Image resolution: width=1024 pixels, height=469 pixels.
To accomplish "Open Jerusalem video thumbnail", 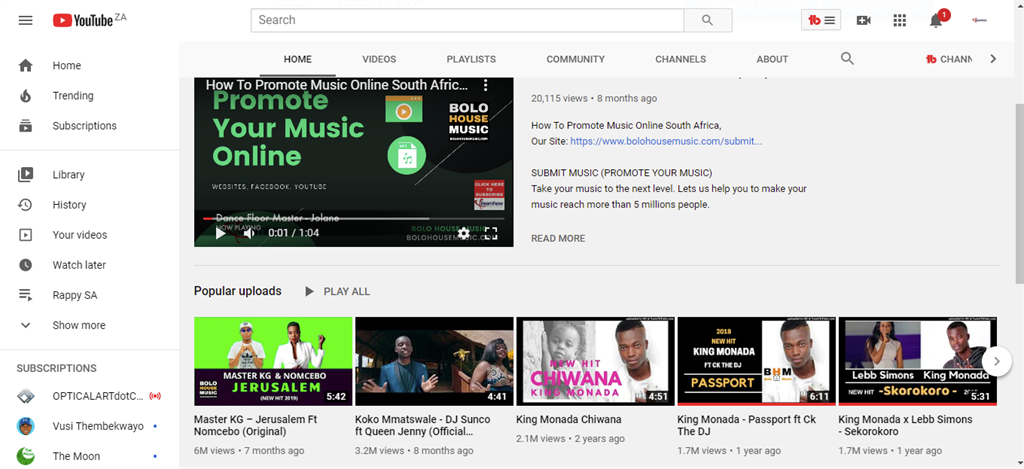I will [x=273, y=361].
